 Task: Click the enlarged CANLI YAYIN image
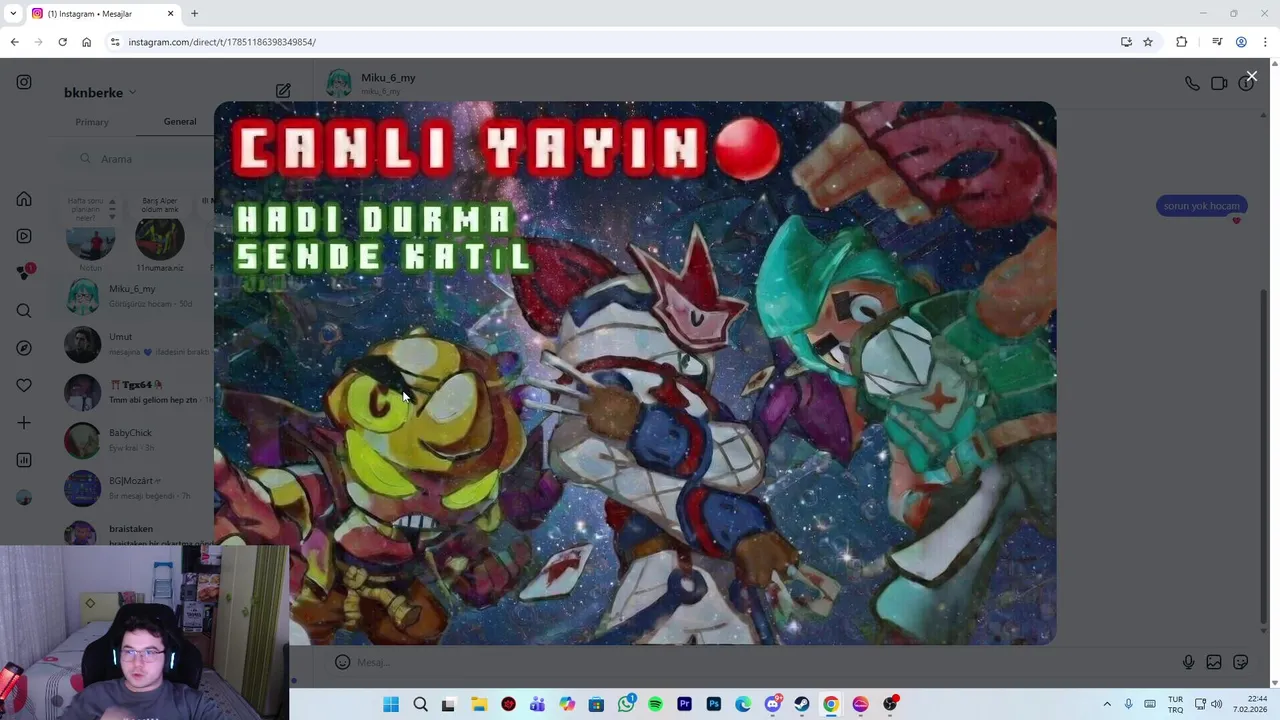coord(635,372)
